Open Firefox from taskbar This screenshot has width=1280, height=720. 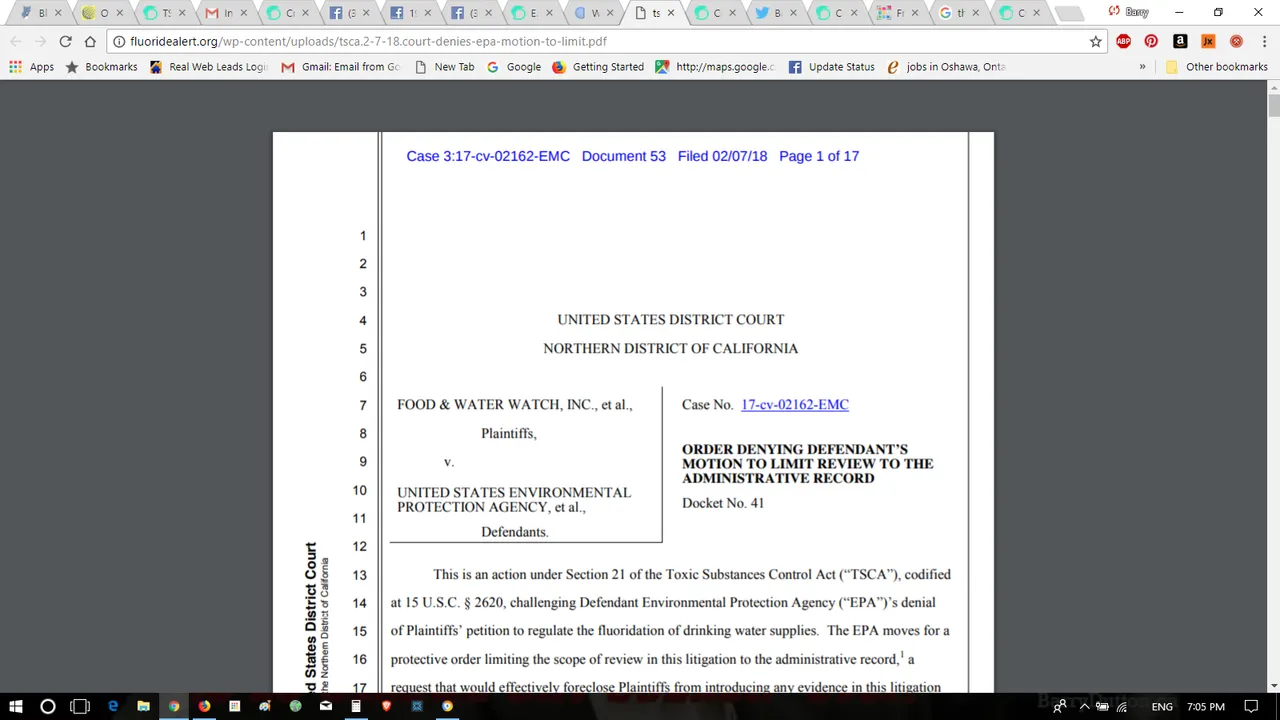[x=204, y=706]
